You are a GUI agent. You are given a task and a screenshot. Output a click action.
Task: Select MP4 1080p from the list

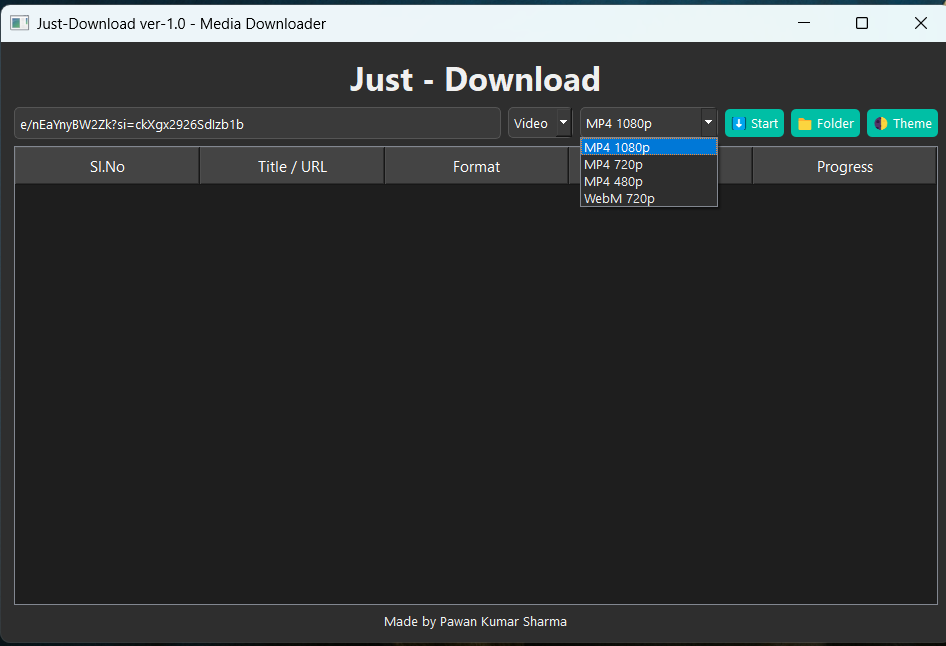pyautogui.click(x=648, y=147)
